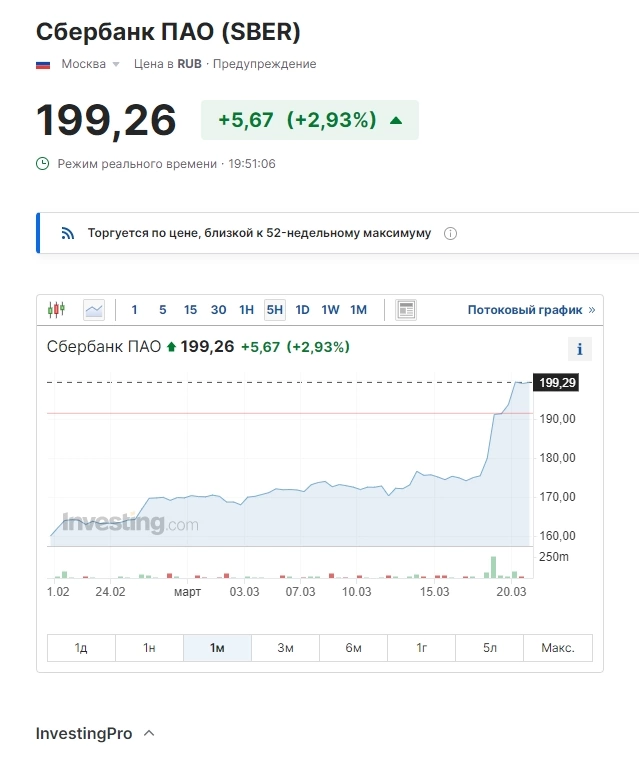Open the Потоковый график link

click(524, 310)
